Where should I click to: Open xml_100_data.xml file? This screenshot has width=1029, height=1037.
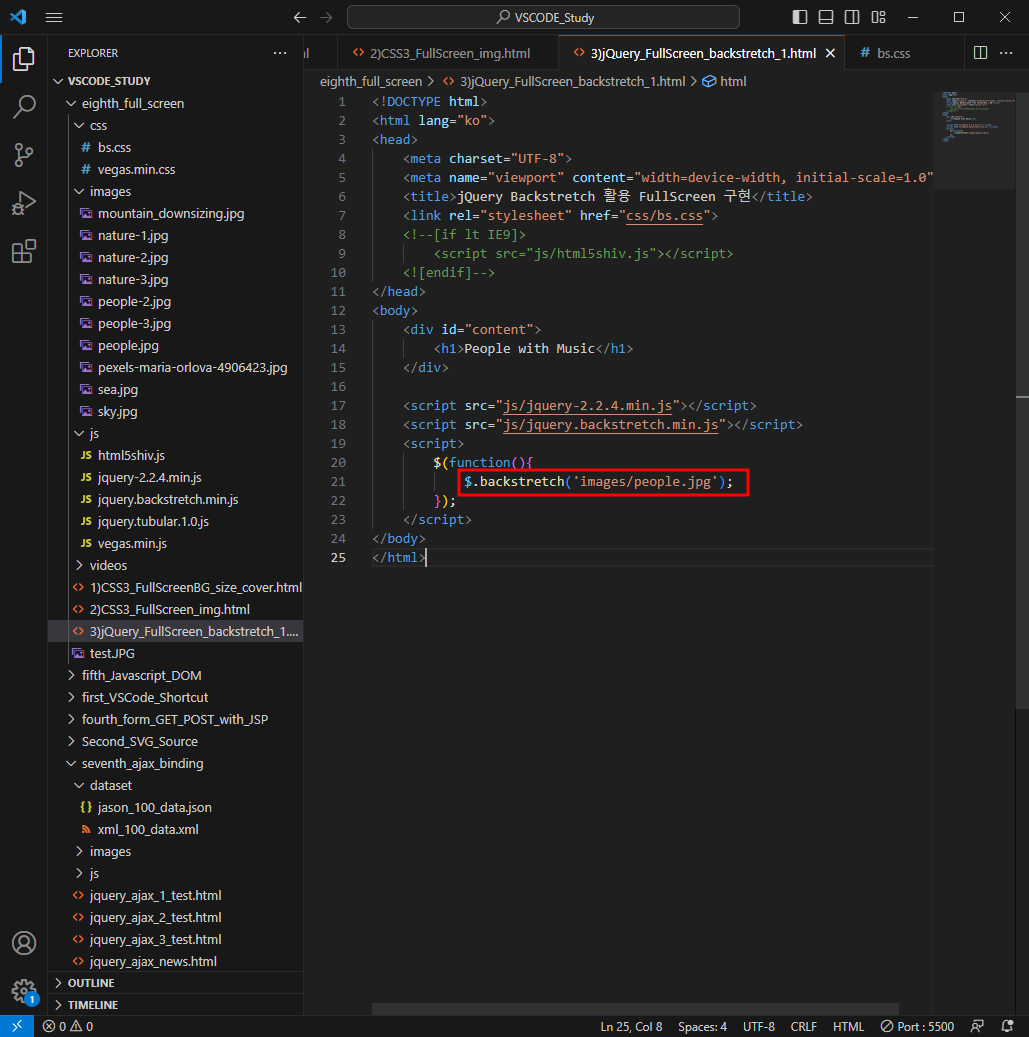[x=176, y=829]
